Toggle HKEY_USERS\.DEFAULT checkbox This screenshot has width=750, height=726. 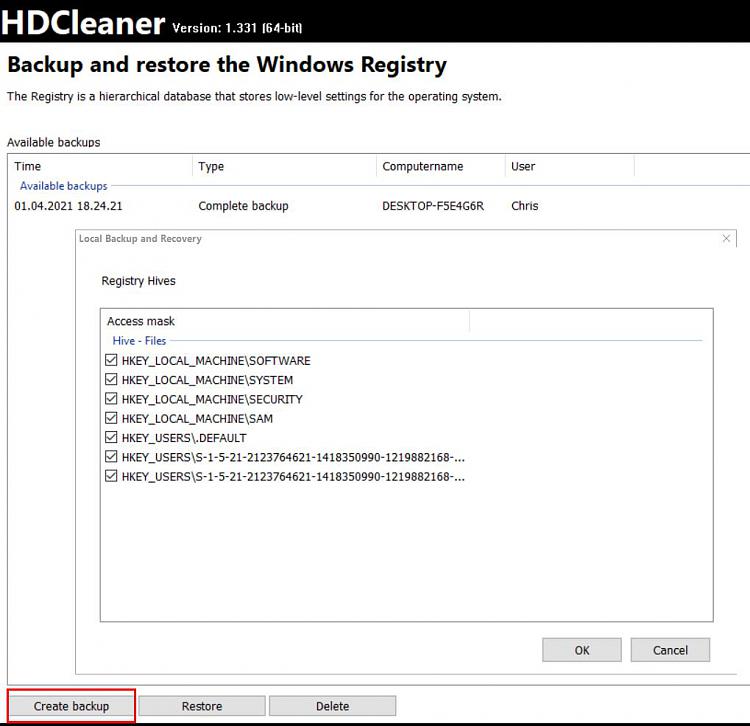coord(111,437)
